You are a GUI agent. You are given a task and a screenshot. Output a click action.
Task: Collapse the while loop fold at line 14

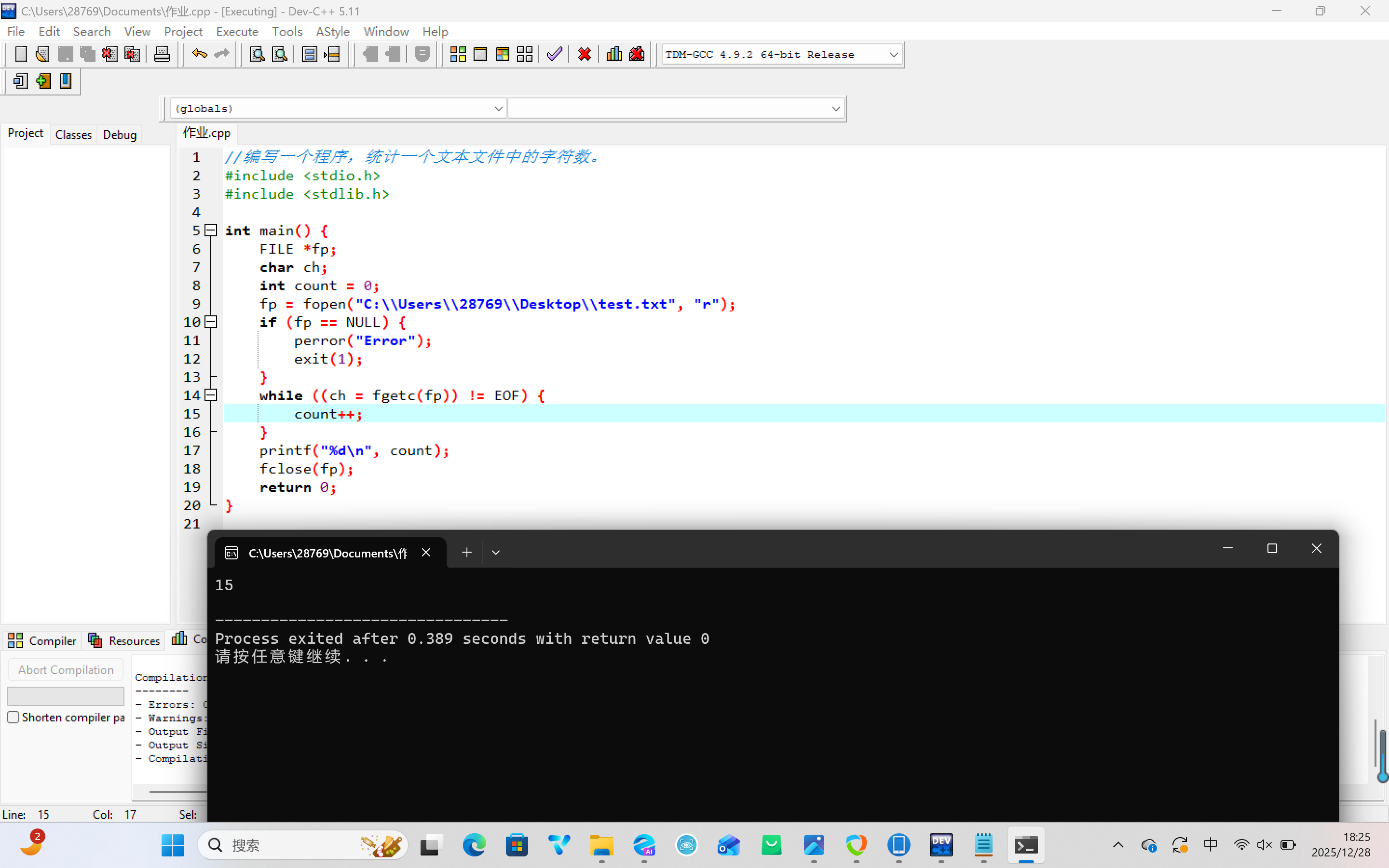point(211,395)
